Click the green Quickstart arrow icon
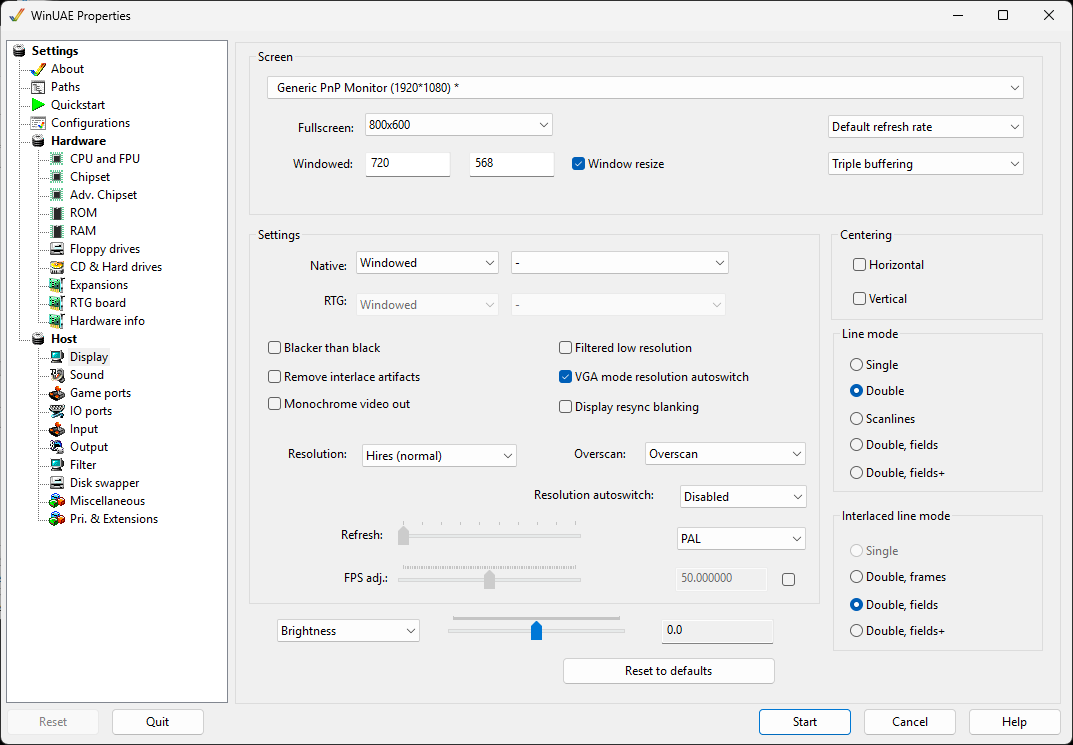The width and height of the screenshot is (1073, 745). pos(38,105)
